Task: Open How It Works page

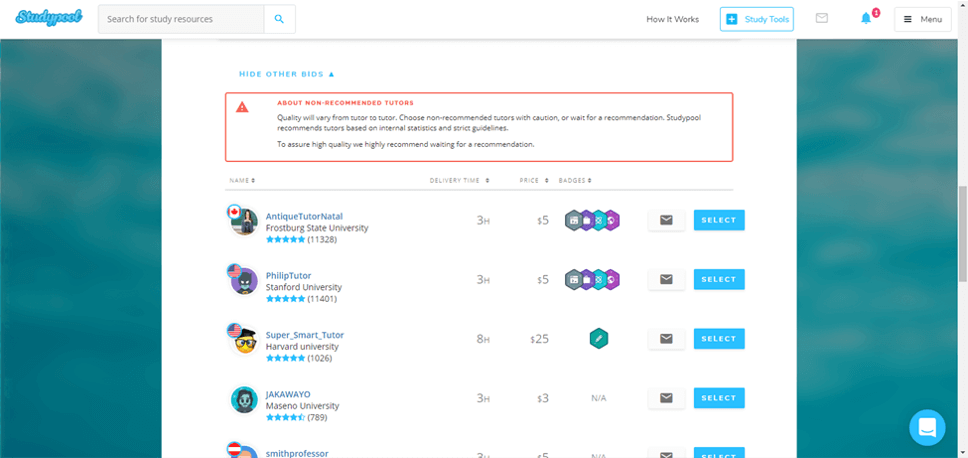Action: 672,19
